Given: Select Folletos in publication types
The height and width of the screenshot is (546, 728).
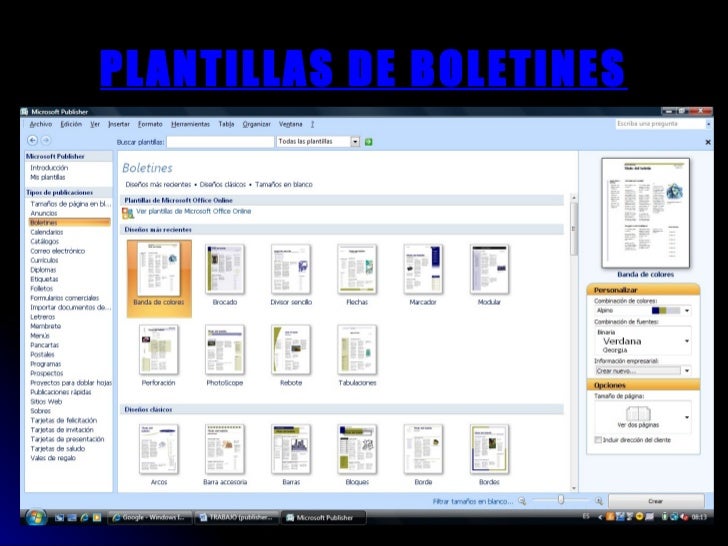Looking at the screenshot, I should coord(41,289).
